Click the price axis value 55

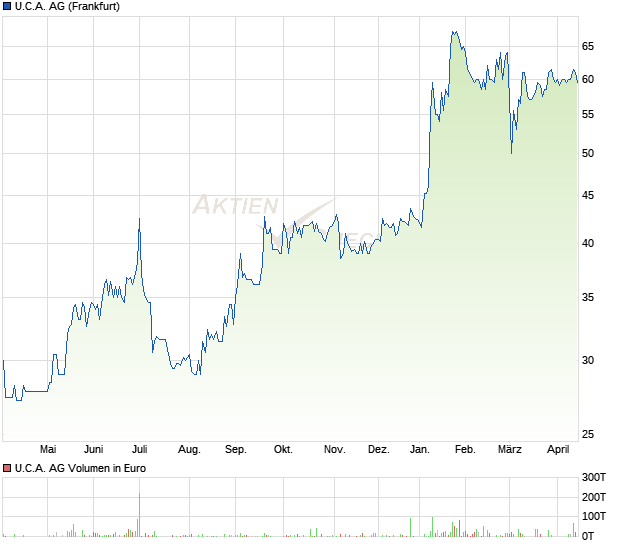[x=588, y=115]
